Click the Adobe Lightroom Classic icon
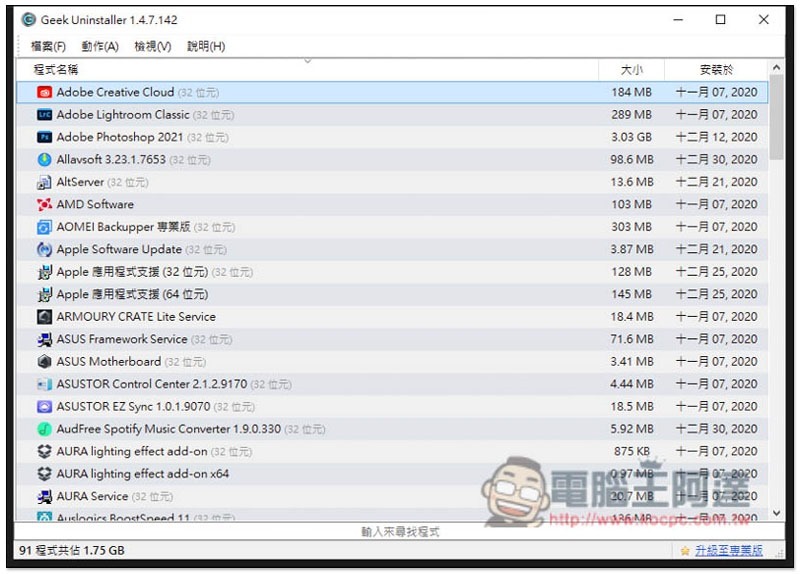 pyautogui.click(x=44, y=115)
